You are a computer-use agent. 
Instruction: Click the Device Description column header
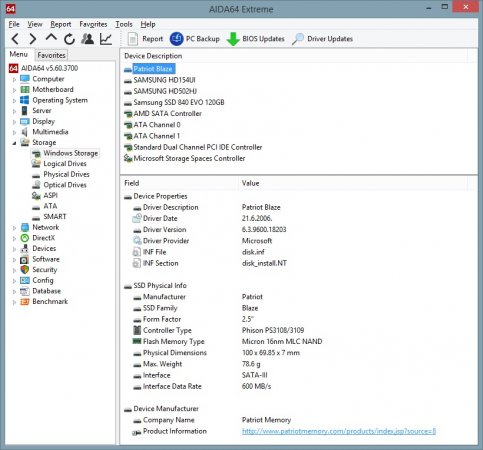point(293,56)
